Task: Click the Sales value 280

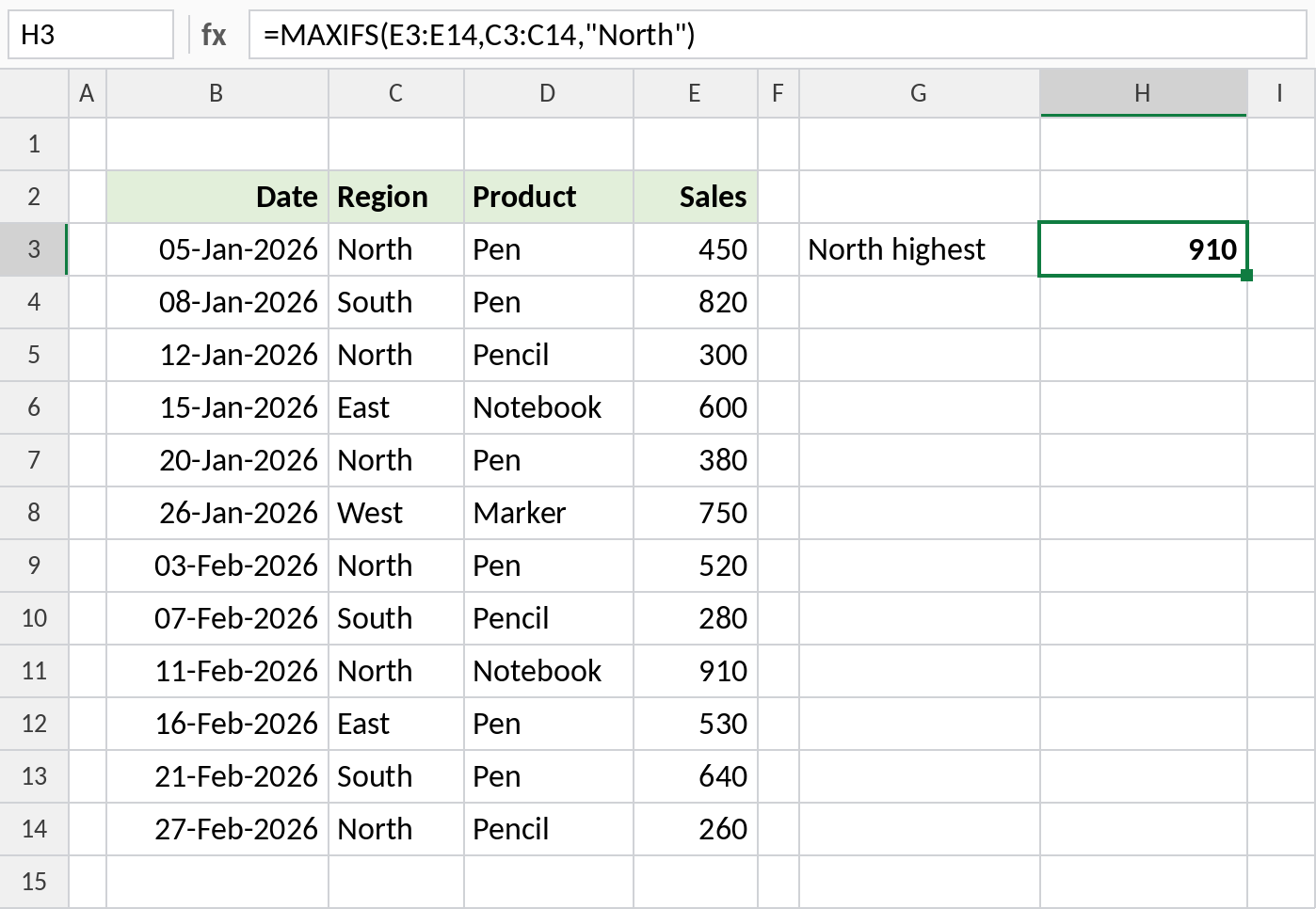Action: pos(696,618)
